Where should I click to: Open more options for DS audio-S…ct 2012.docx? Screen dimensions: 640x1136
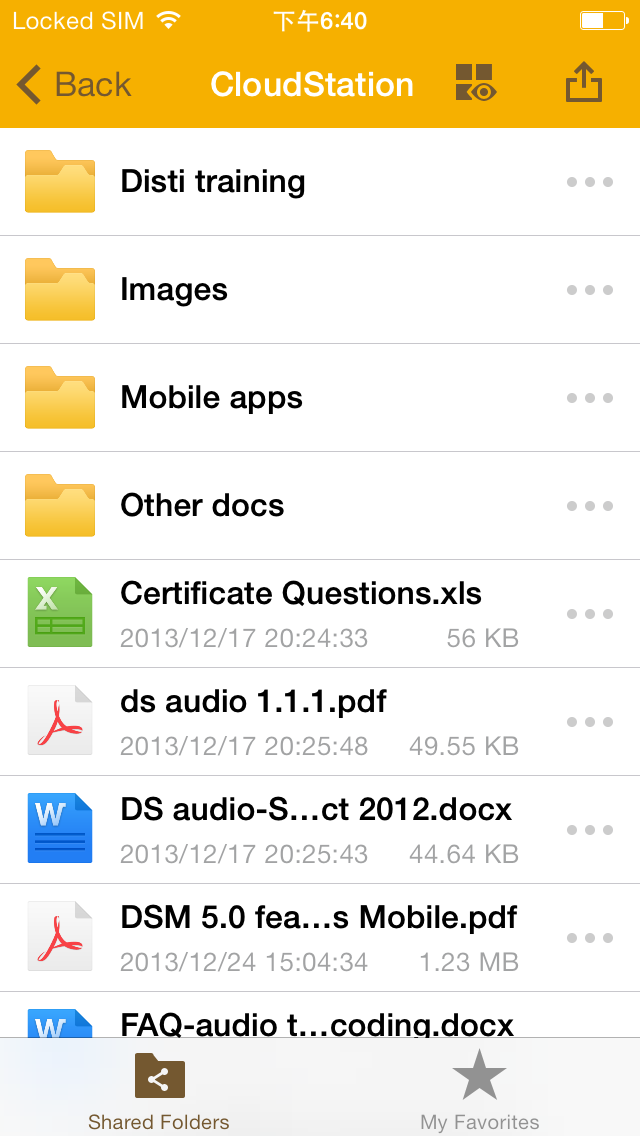click(590, 830)
